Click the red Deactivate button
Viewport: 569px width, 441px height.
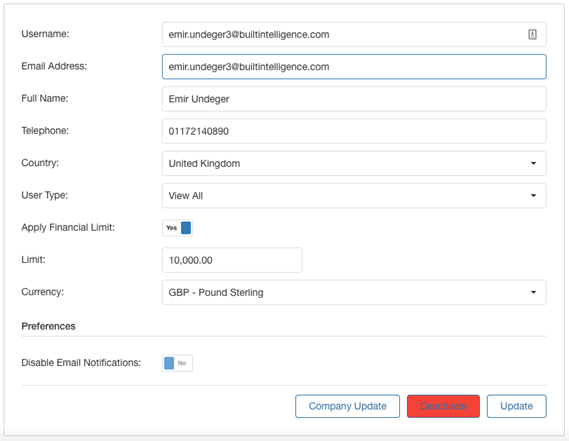click(443, 406)
